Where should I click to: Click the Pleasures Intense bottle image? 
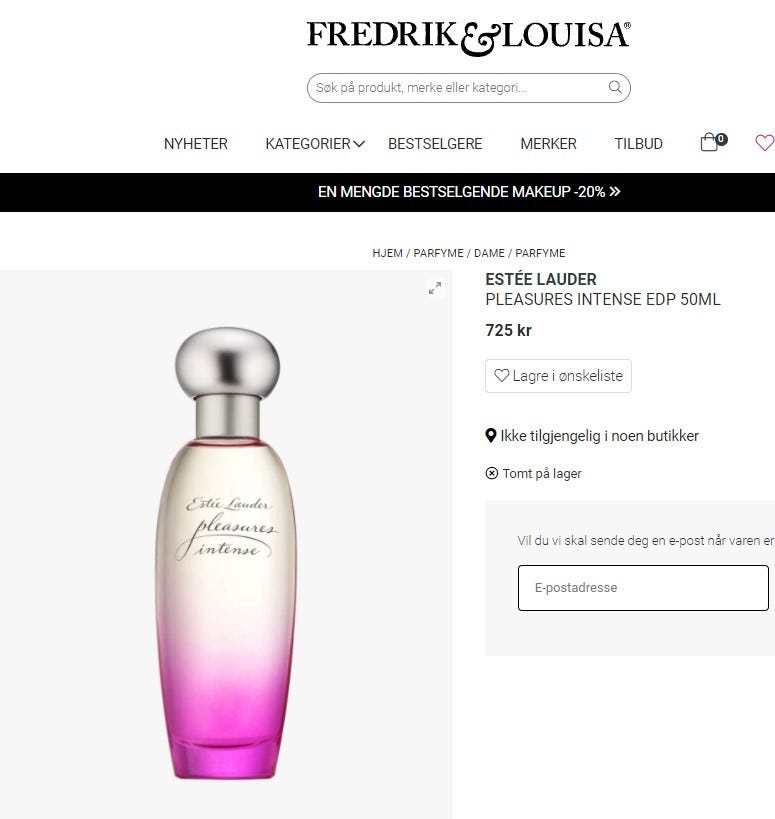tap(227, 553)
